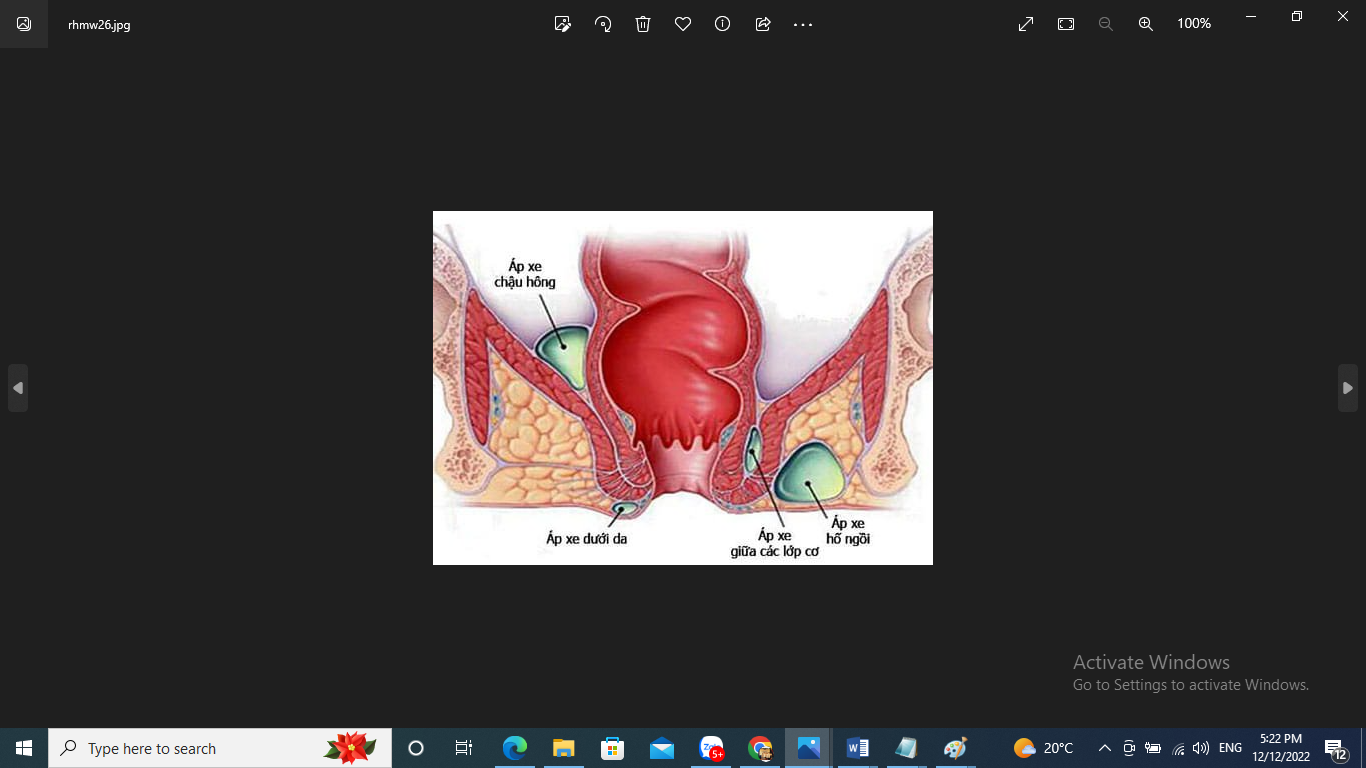Go to next image with right arrow
The image size is (1366, 768).
[x=1348, y=388]
